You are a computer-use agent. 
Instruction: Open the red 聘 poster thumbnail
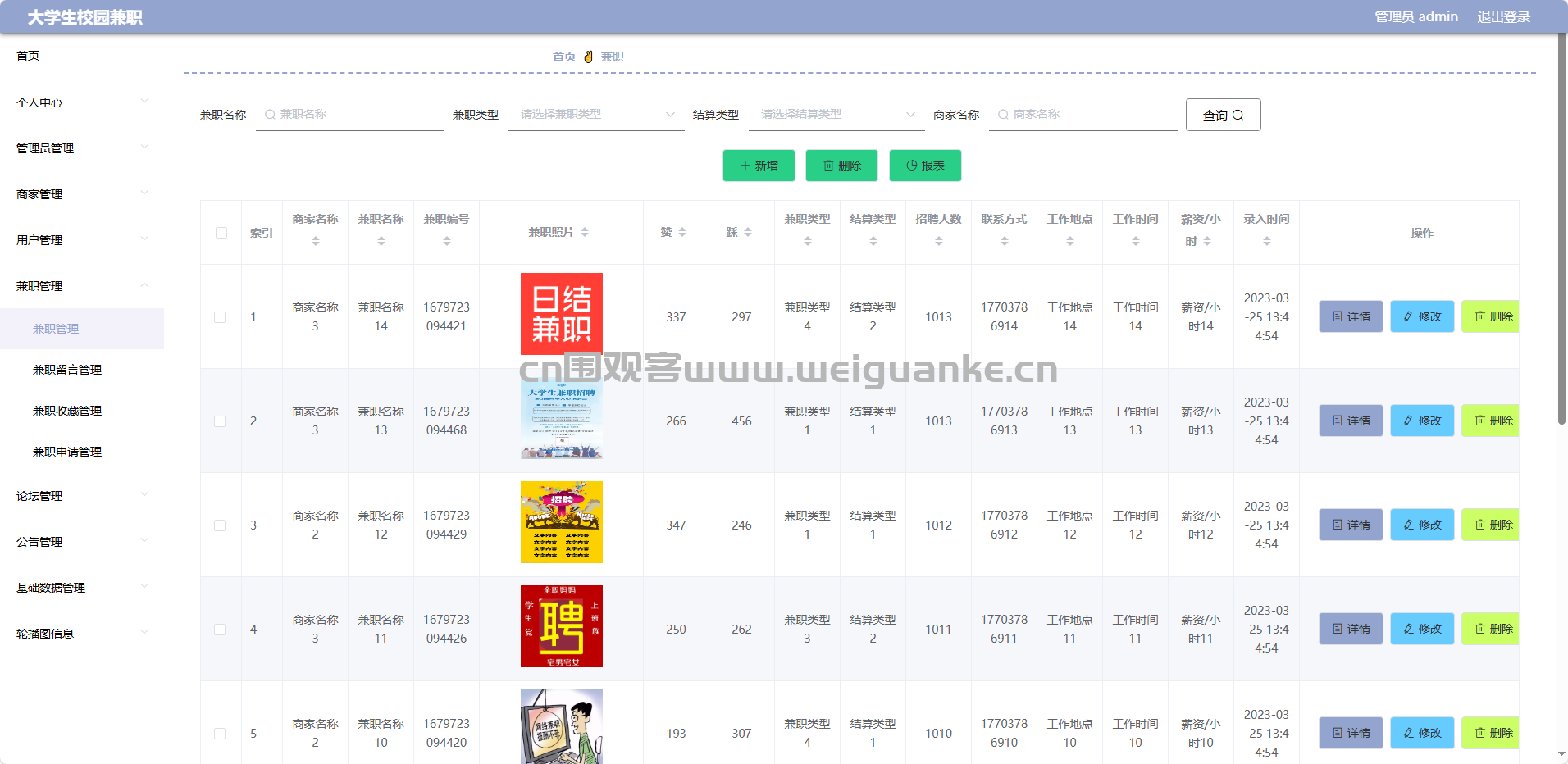coord(562,626)
